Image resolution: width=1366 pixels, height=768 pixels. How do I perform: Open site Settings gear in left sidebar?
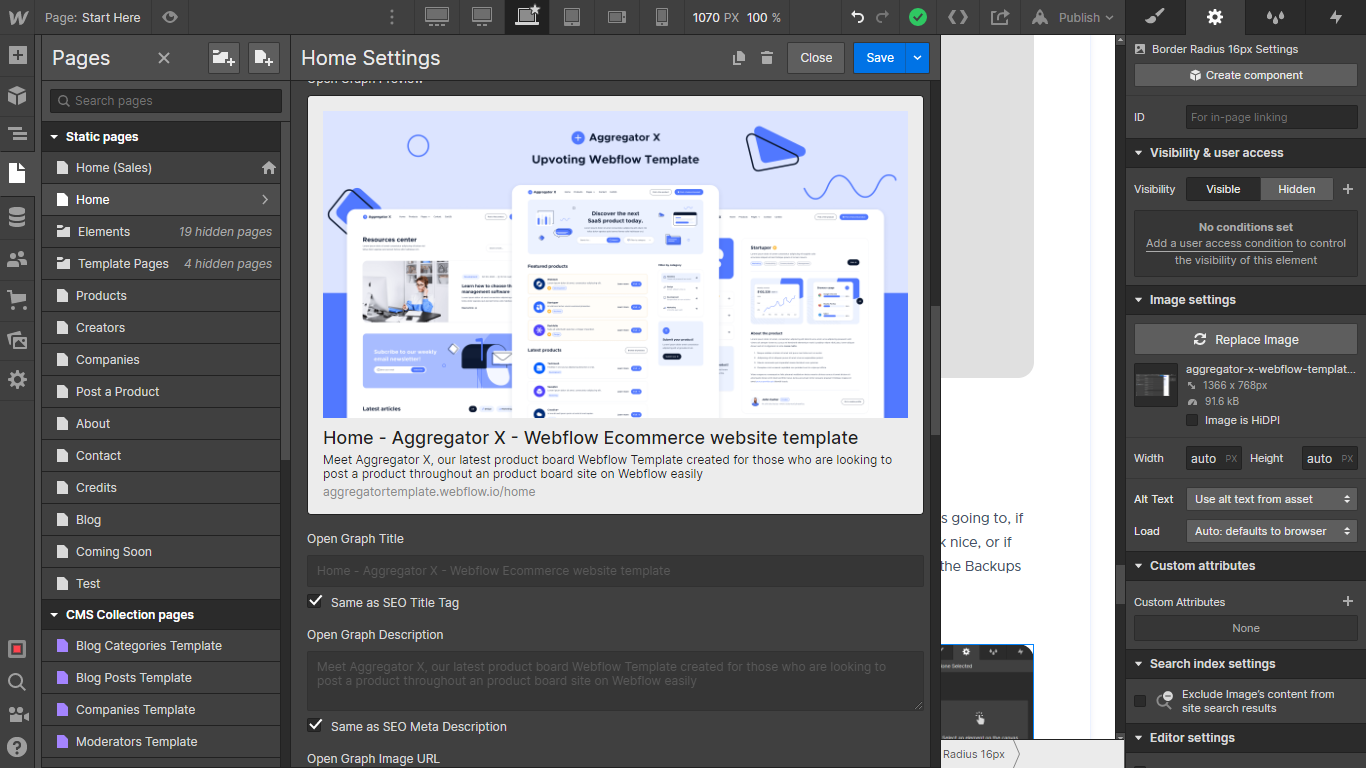click(x=17, y=380)
